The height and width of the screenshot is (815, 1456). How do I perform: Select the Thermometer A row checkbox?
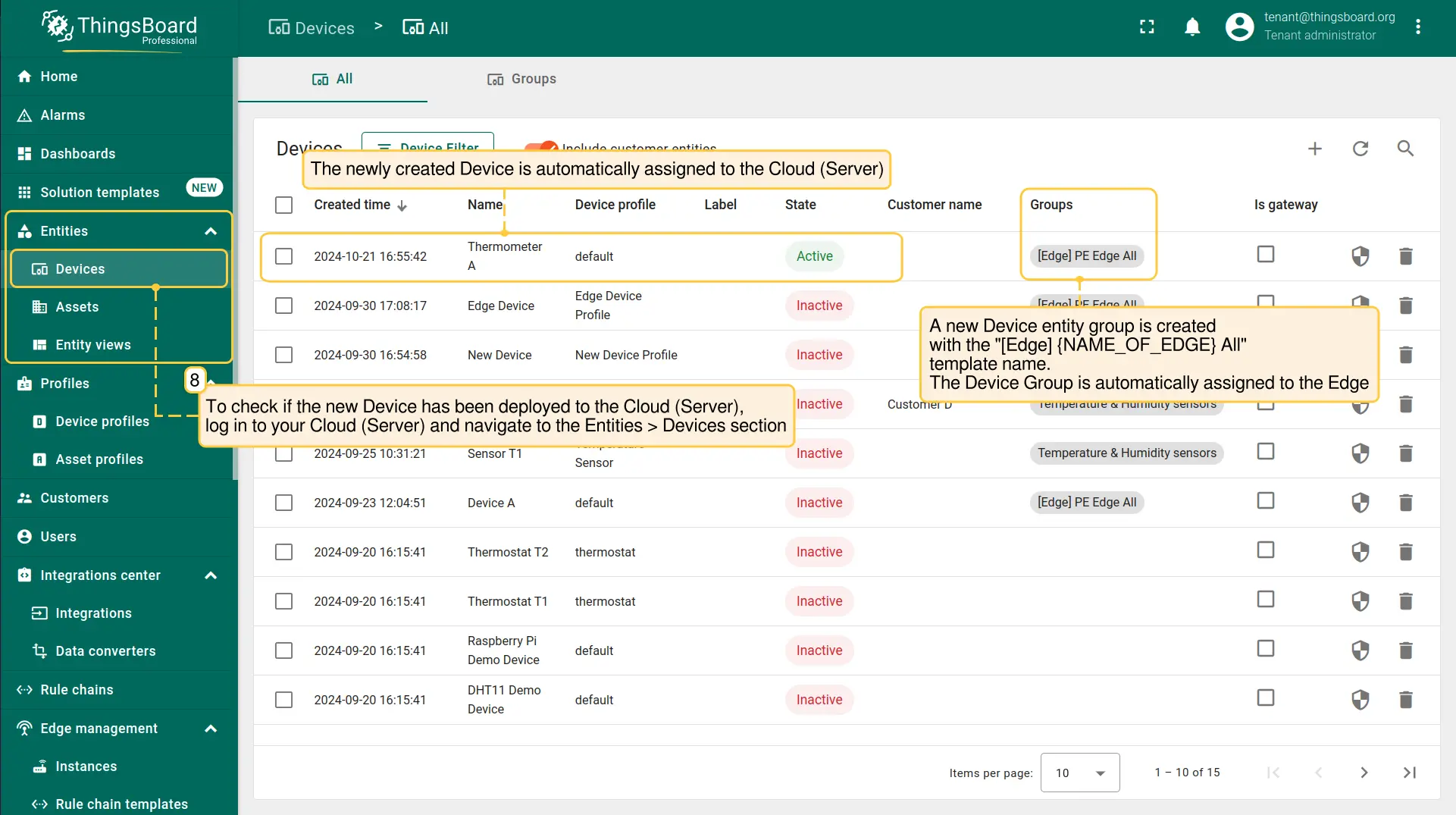(x=283, y=256)
